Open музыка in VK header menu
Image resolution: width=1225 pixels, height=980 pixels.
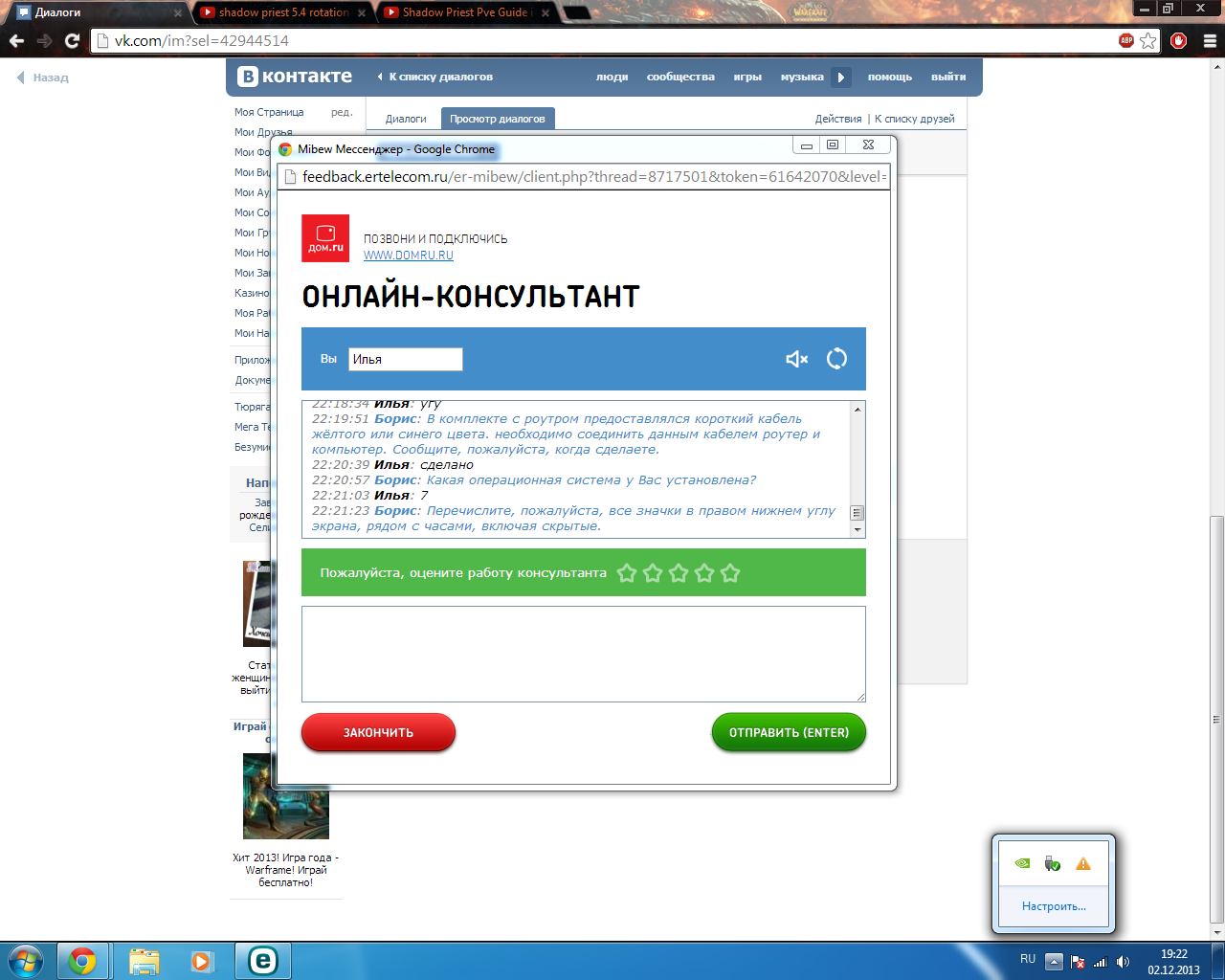802,77
